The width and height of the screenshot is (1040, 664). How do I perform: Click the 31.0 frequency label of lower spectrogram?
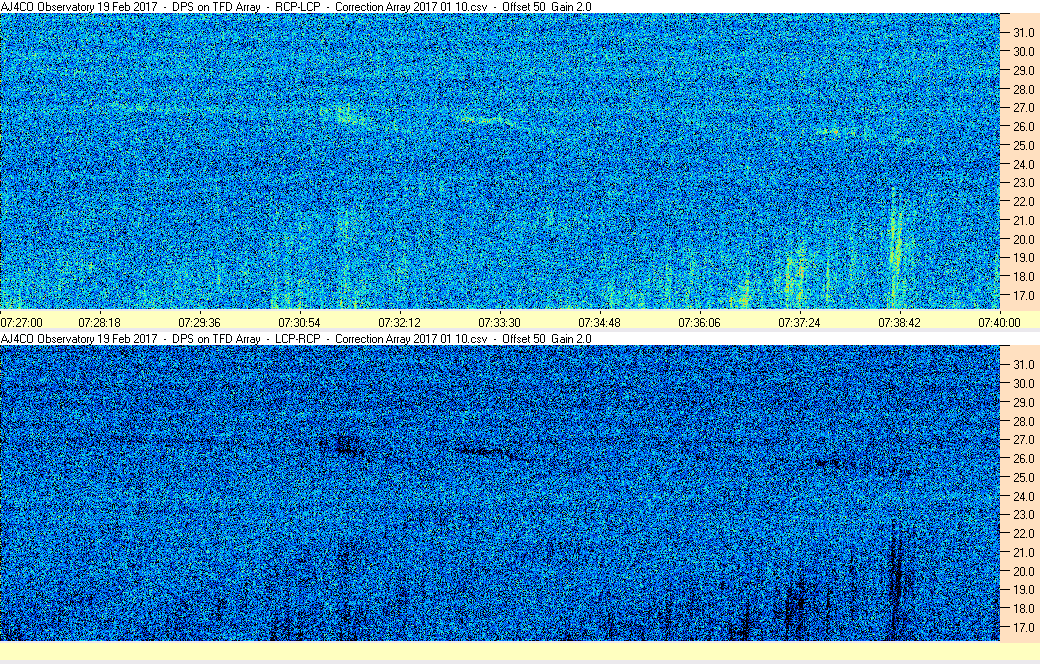pyautogui.click(x=1023, y=365)
